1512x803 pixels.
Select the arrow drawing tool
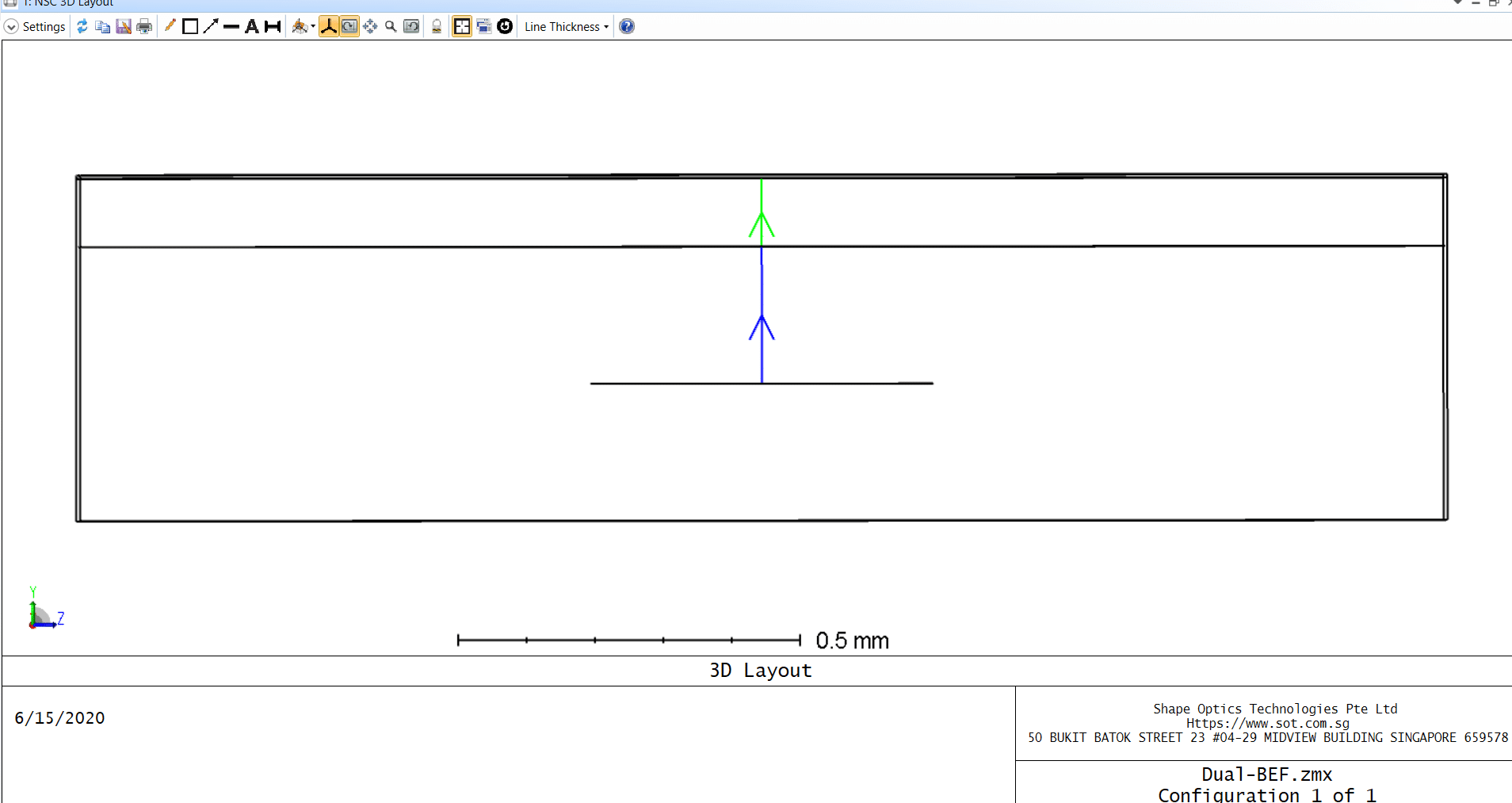pos(211,27)
